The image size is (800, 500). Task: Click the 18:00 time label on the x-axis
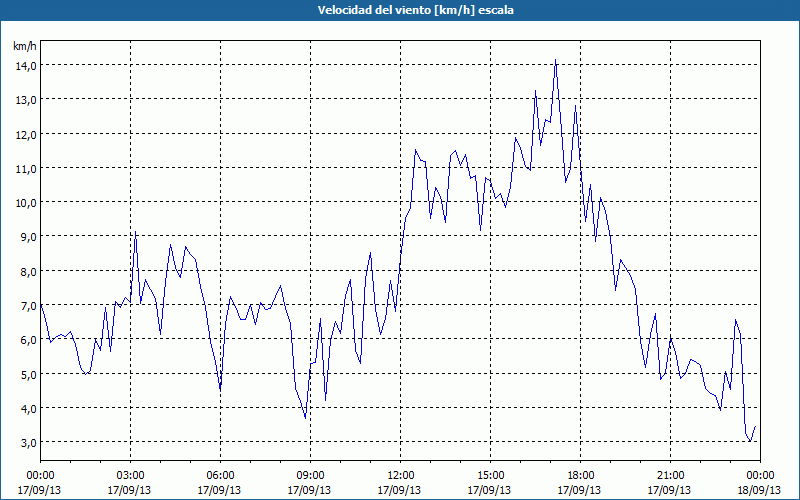pos(580,476)
